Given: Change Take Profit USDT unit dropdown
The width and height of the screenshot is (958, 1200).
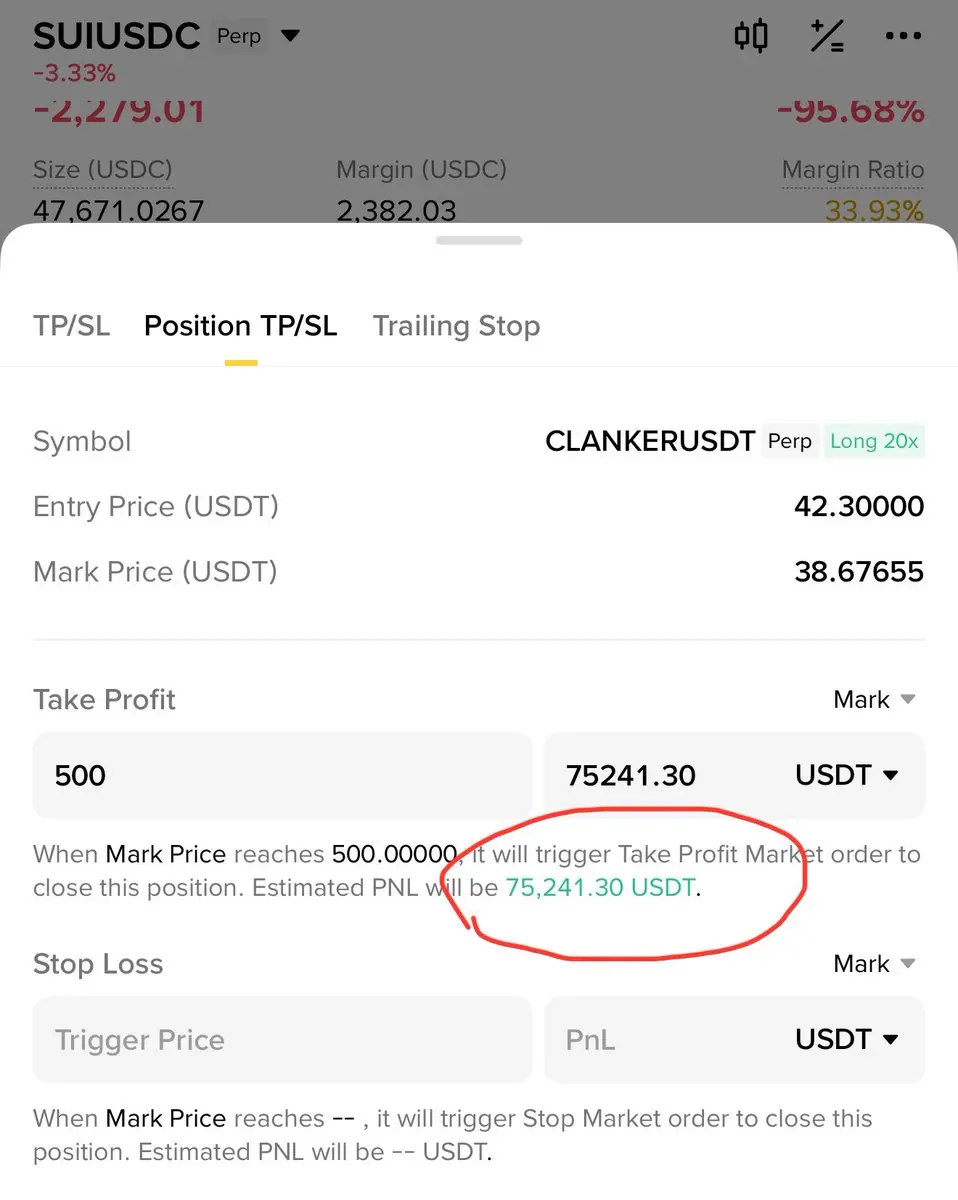Looking at the screenshot, I should click(847, 775).
